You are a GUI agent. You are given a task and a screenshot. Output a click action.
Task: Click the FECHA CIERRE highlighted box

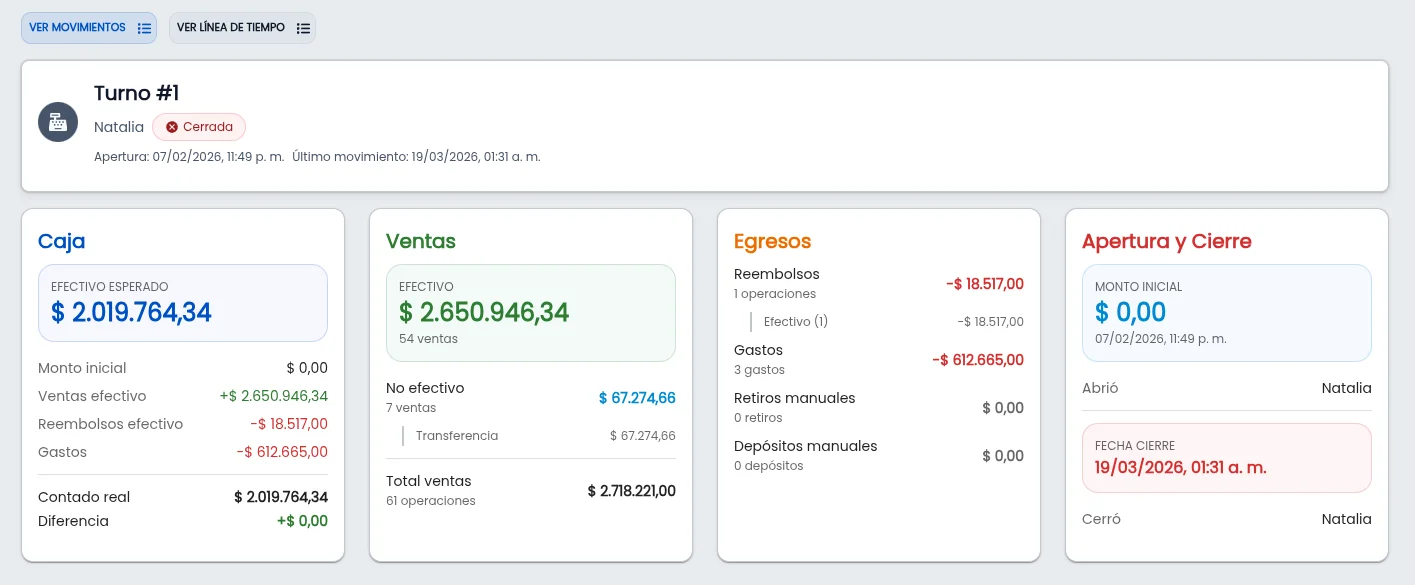[1227, 457]
